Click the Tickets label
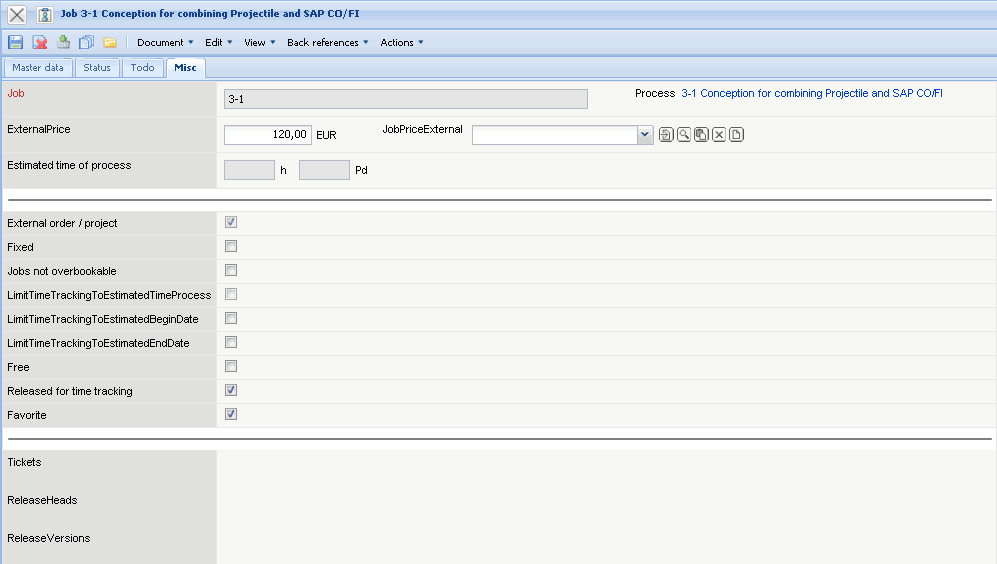The height and width of the screenshot is (564, 997). (x=24, y=462)
